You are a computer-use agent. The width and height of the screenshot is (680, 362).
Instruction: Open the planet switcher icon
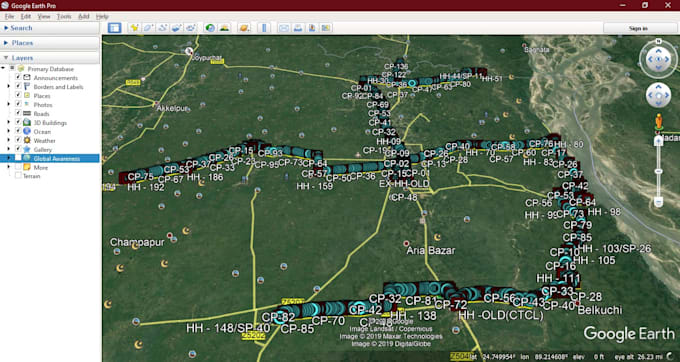click(244, 28)
